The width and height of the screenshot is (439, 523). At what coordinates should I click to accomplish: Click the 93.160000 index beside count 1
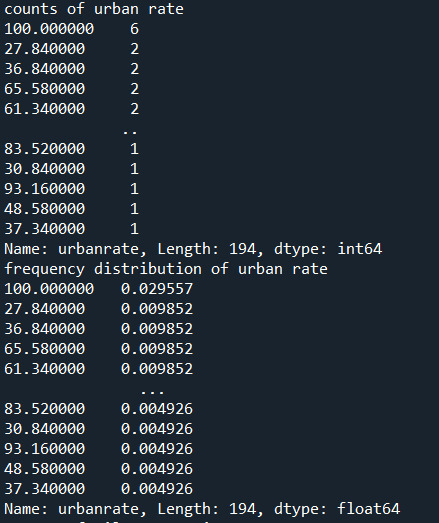(x=45, y=189)
